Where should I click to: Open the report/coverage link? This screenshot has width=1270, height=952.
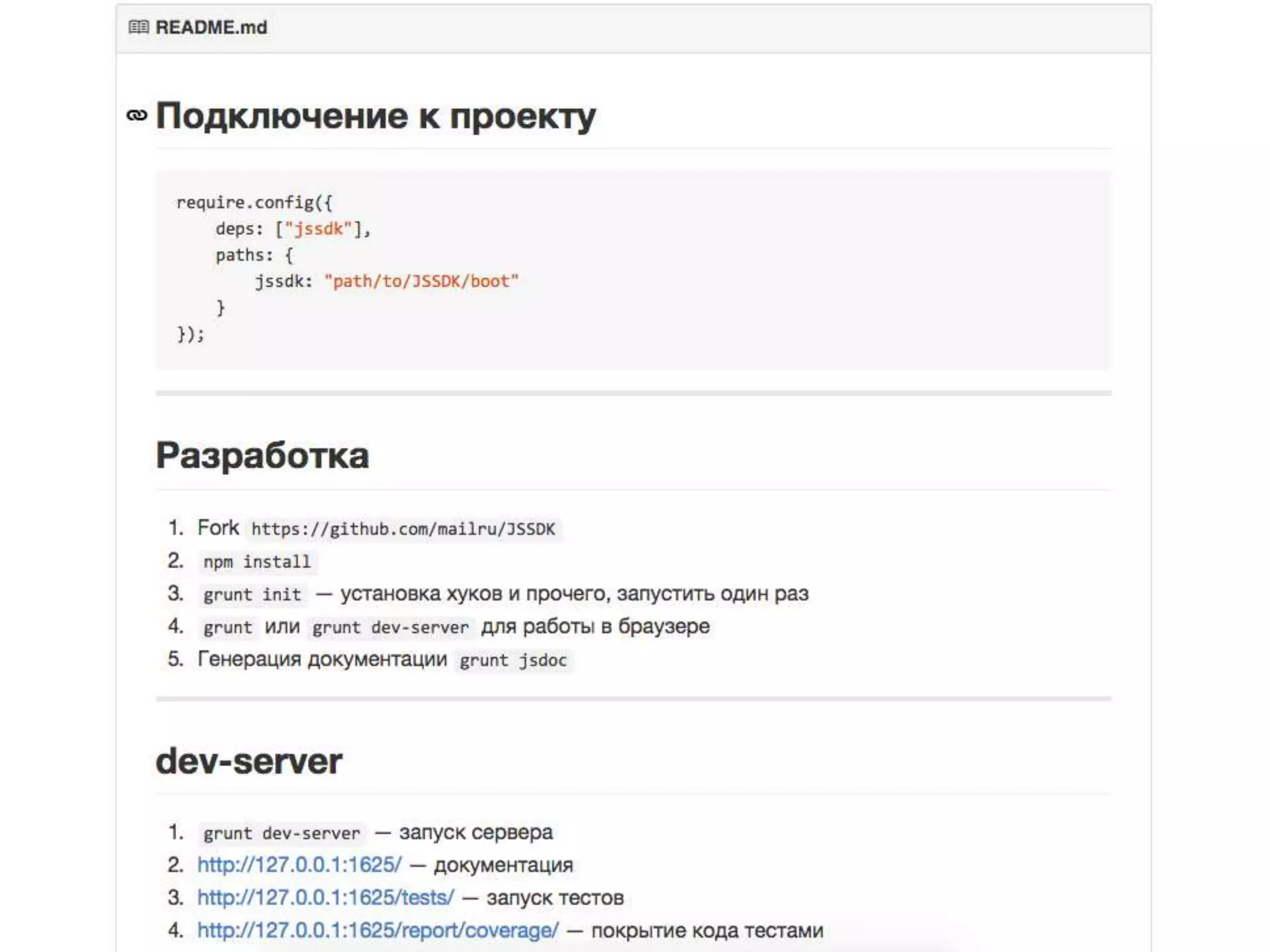tap(377, 930)
